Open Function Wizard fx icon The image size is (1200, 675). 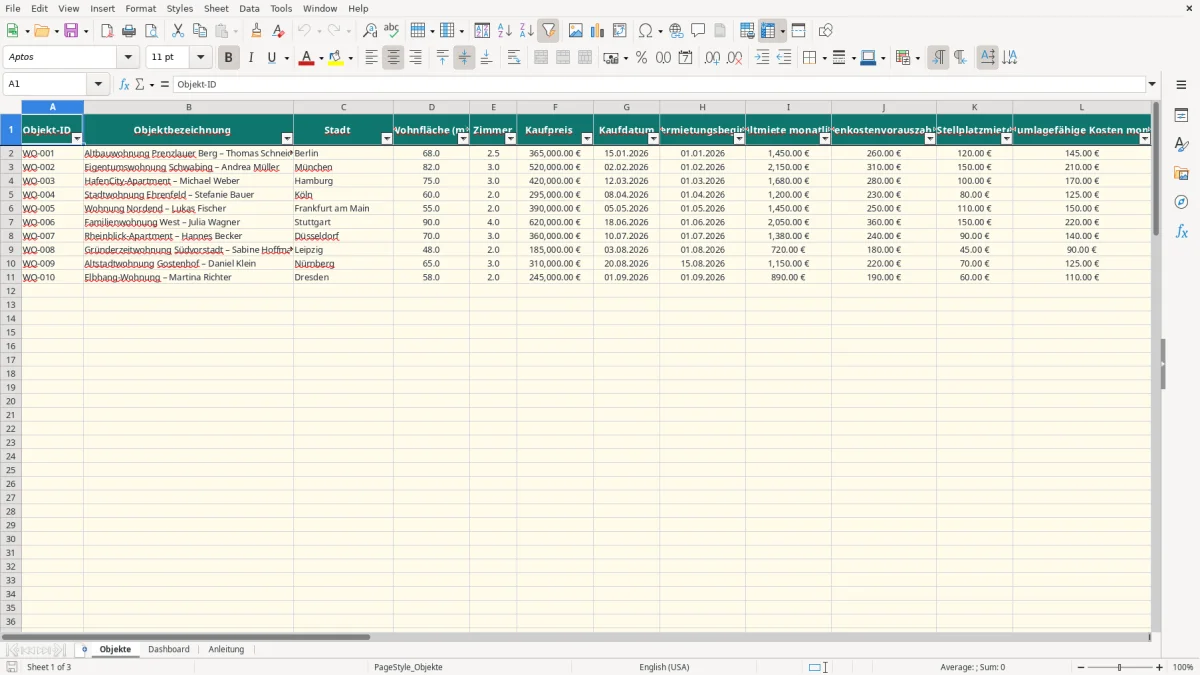coord(124,85)
